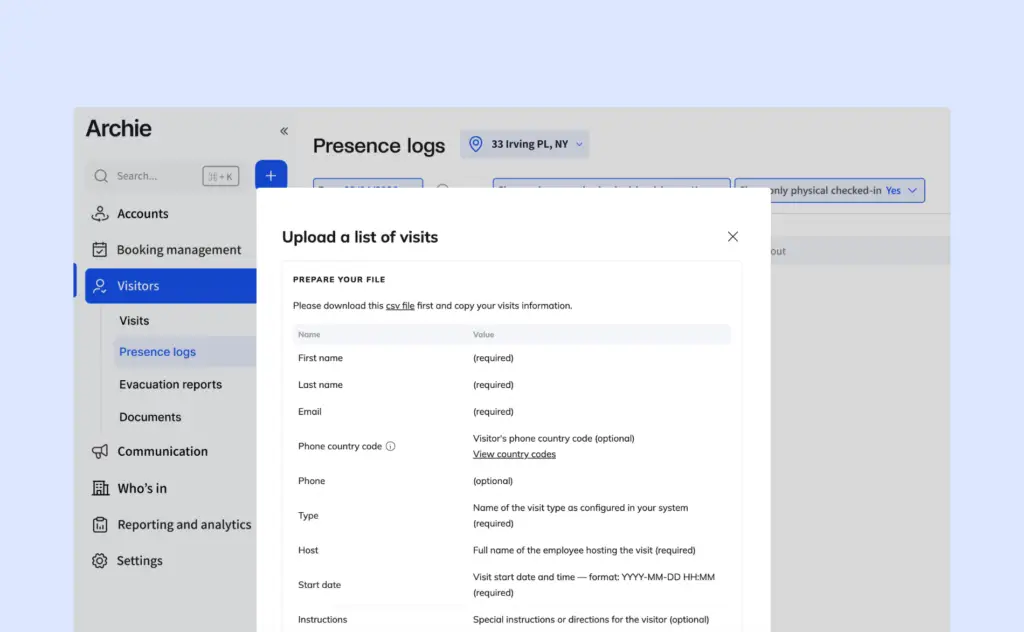This screenshot has height=632, width=1024.
Task: Close the Upload a list of visits dialog
Action: coord(733,236)
